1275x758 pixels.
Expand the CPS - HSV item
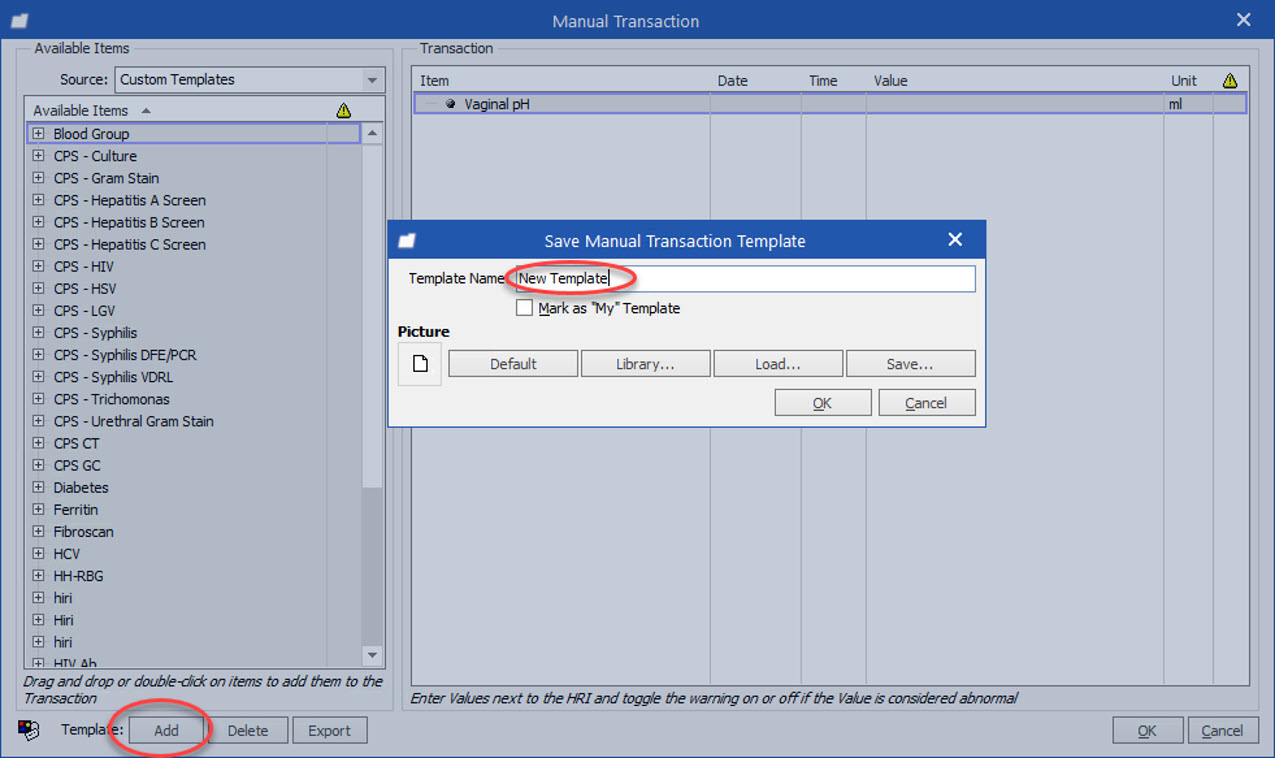point(38,288)
